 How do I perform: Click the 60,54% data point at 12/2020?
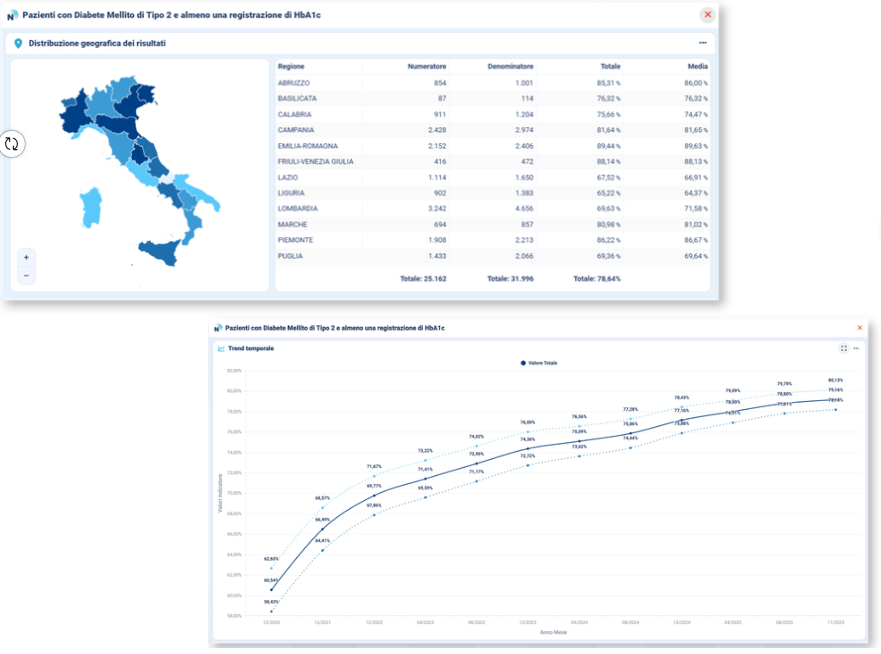pyautogui.click(x=271, y=589)
